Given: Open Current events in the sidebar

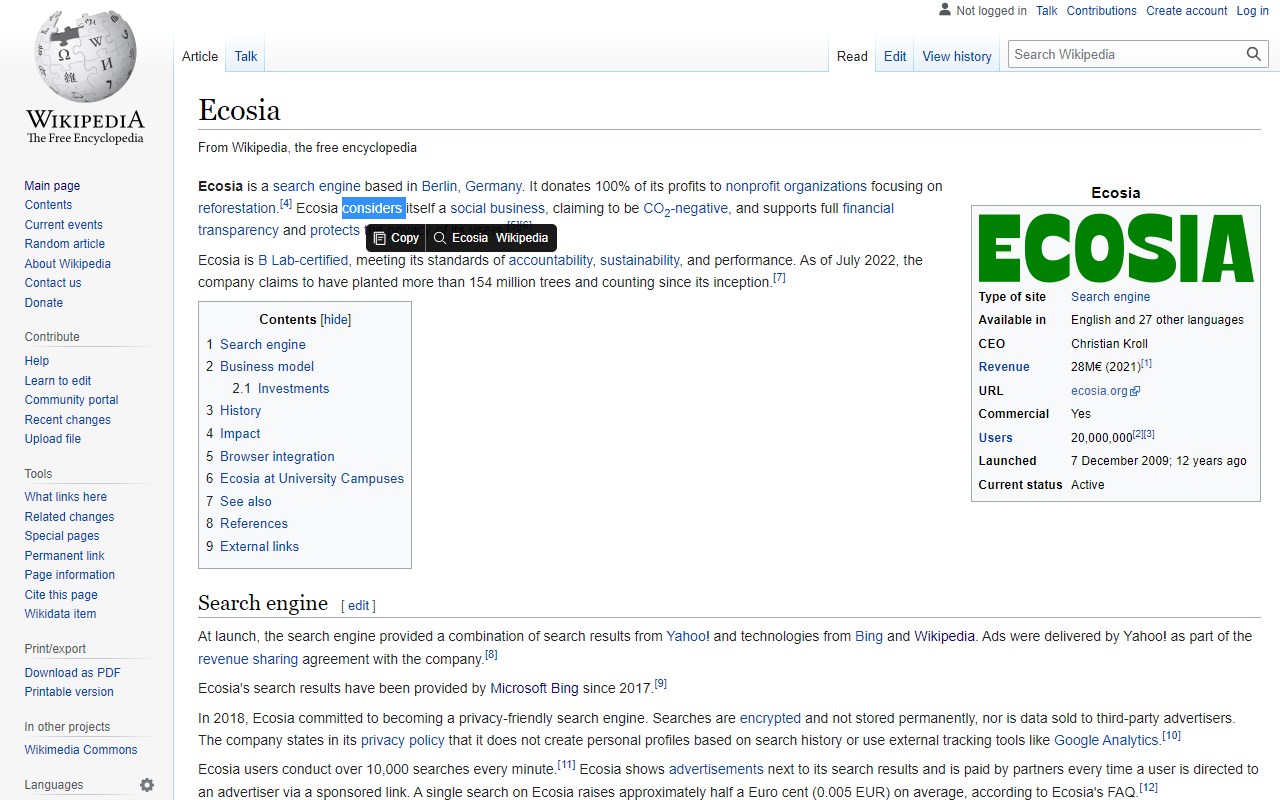Looking at the screenshot, I should (x=64, y=225).
